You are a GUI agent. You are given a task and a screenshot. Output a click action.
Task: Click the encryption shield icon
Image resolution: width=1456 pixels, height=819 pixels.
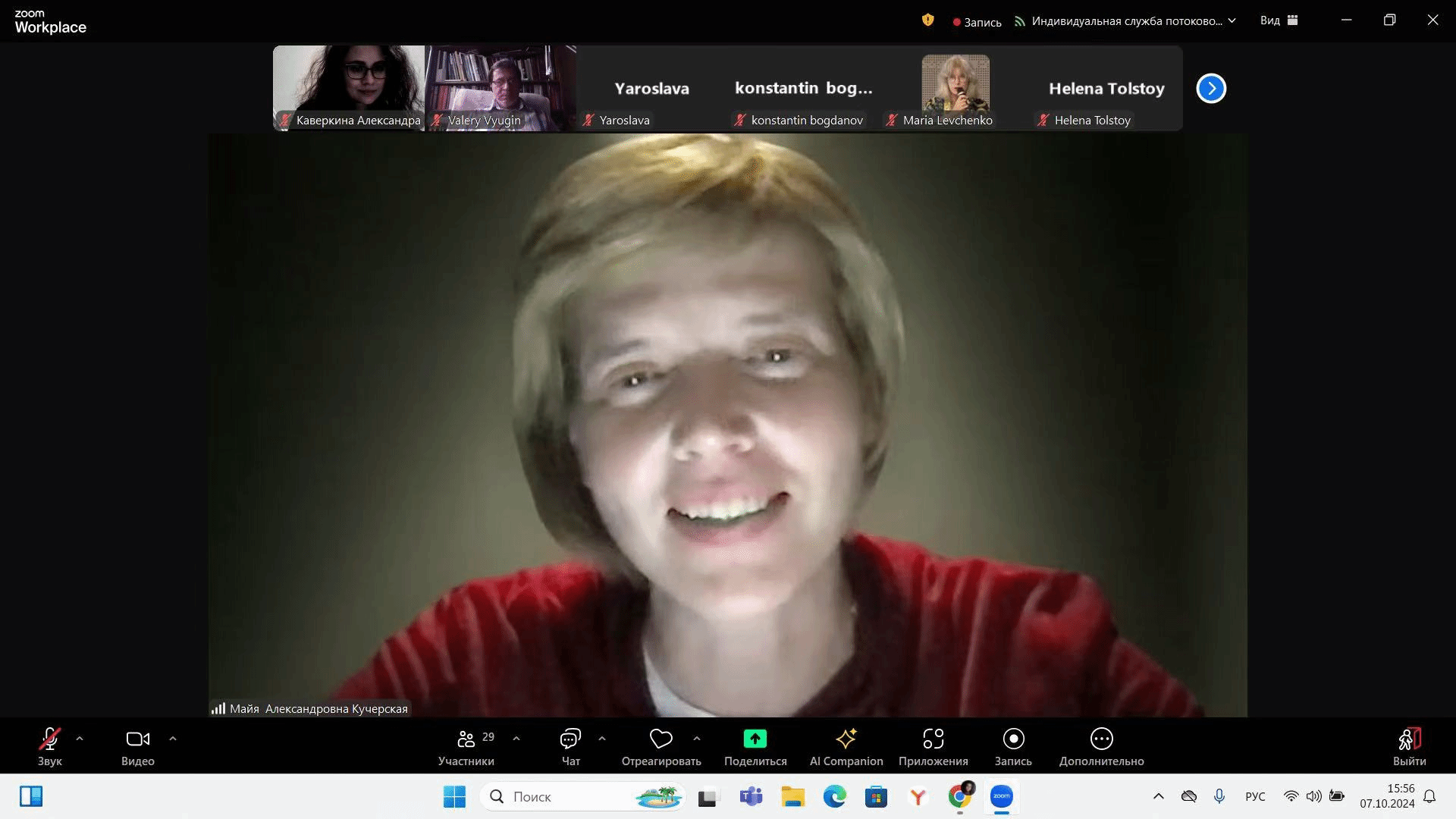[x=927, y=20]
